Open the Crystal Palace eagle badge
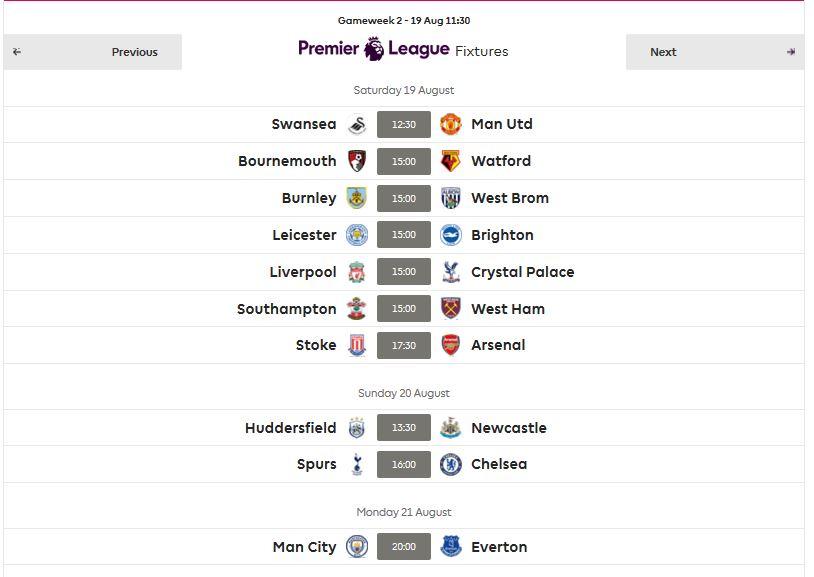This screenshot has width=814, height=577. (451, 272)
